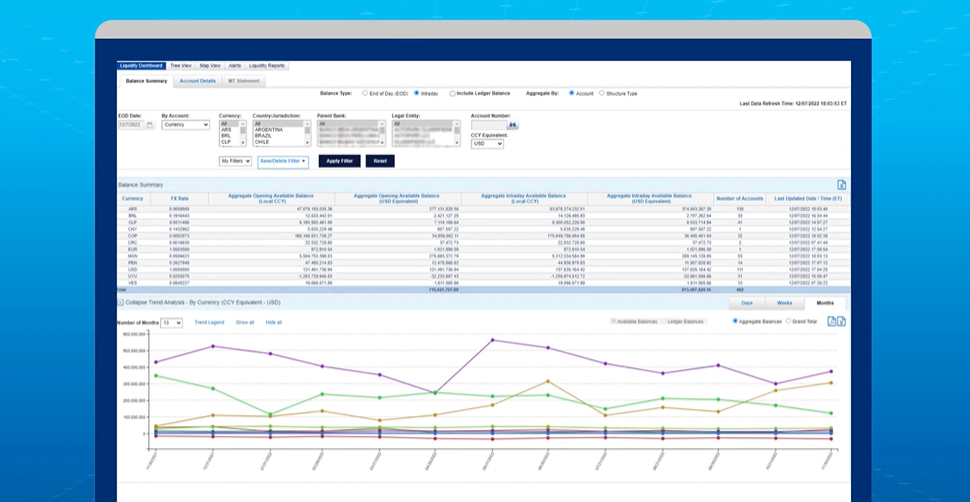Click the COP currency row

(484, 236)
